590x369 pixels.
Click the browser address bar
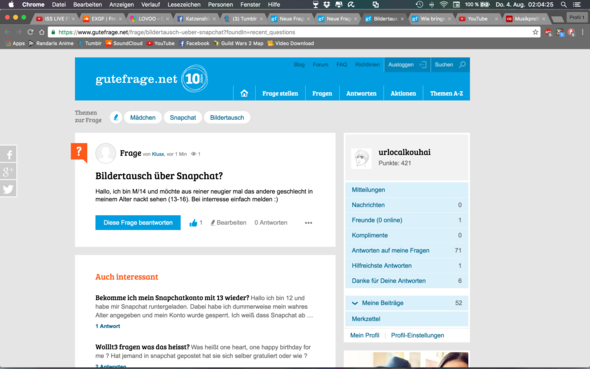tap(293, 32)
